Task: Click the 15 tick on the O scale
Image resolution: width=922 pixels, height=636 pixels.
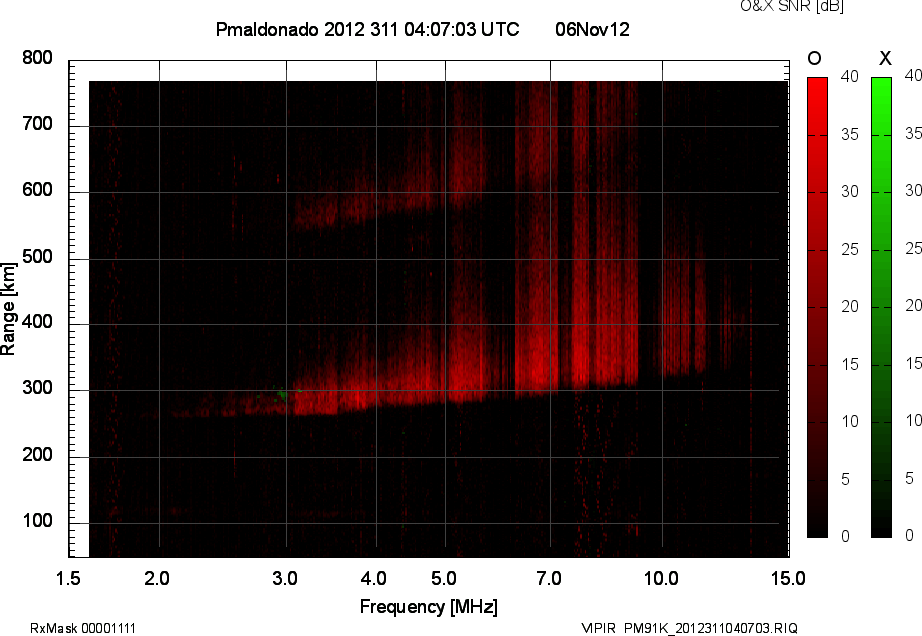Action: click(850, 364)
